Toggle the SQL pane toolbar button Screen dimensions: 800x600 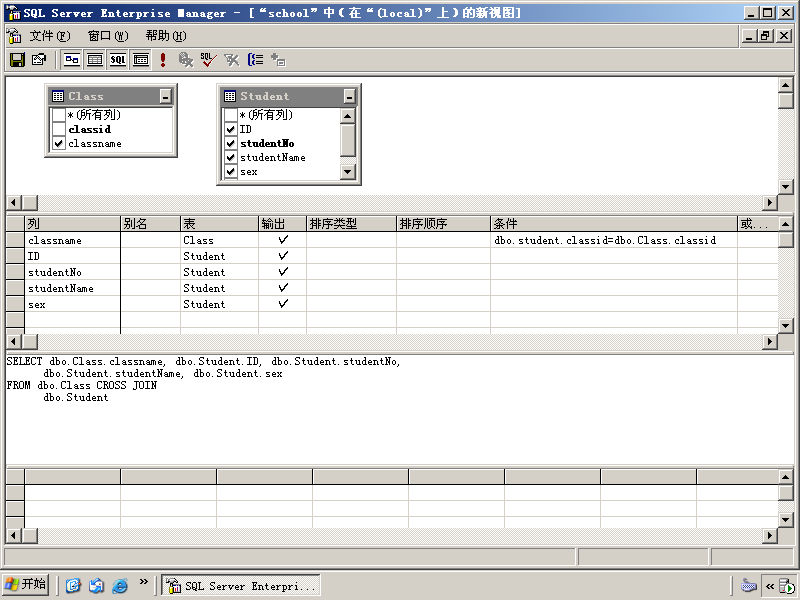[x=118, y=60]
